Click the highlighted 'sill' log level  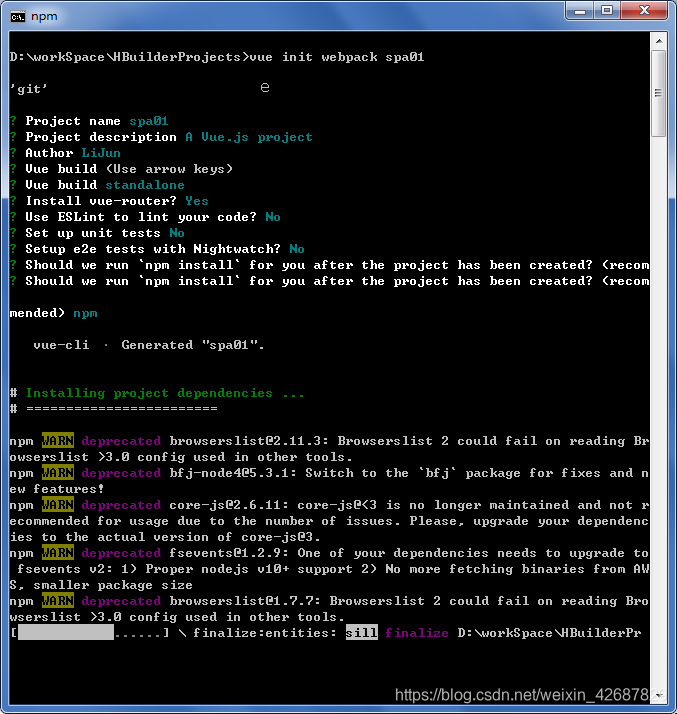click(x=361, y=632)
